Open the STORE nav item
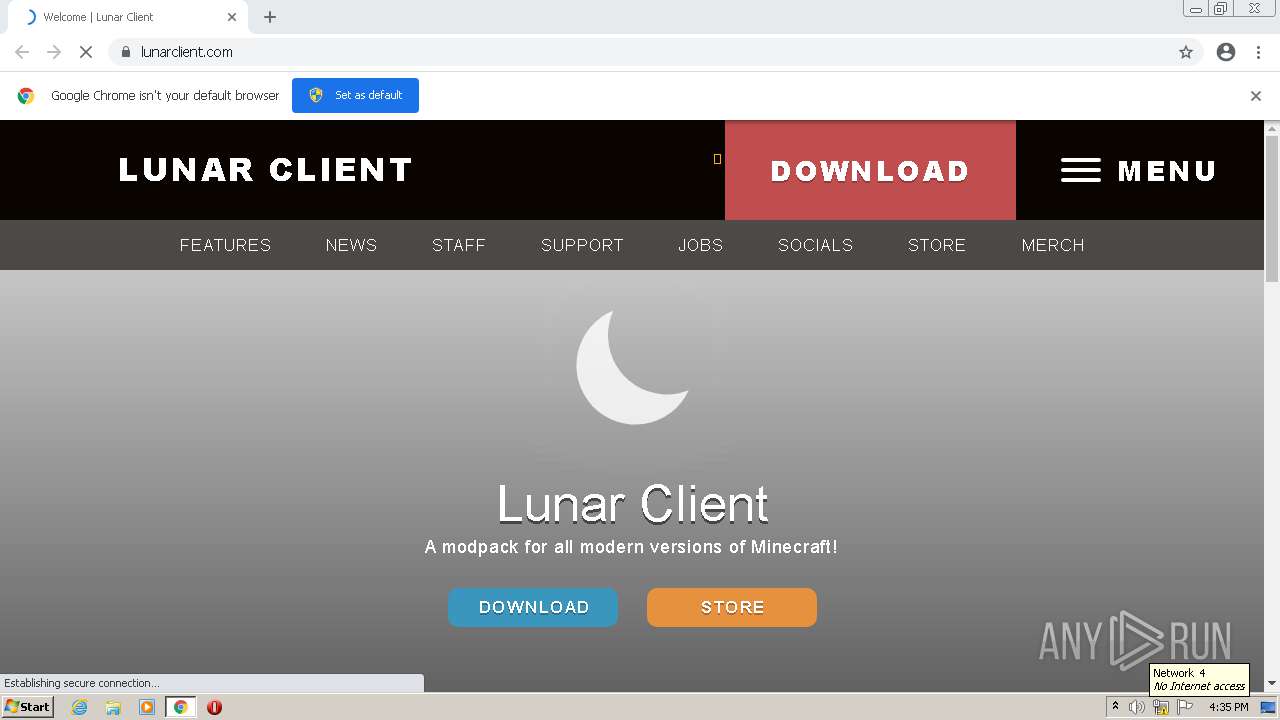 tap(937, 245)
